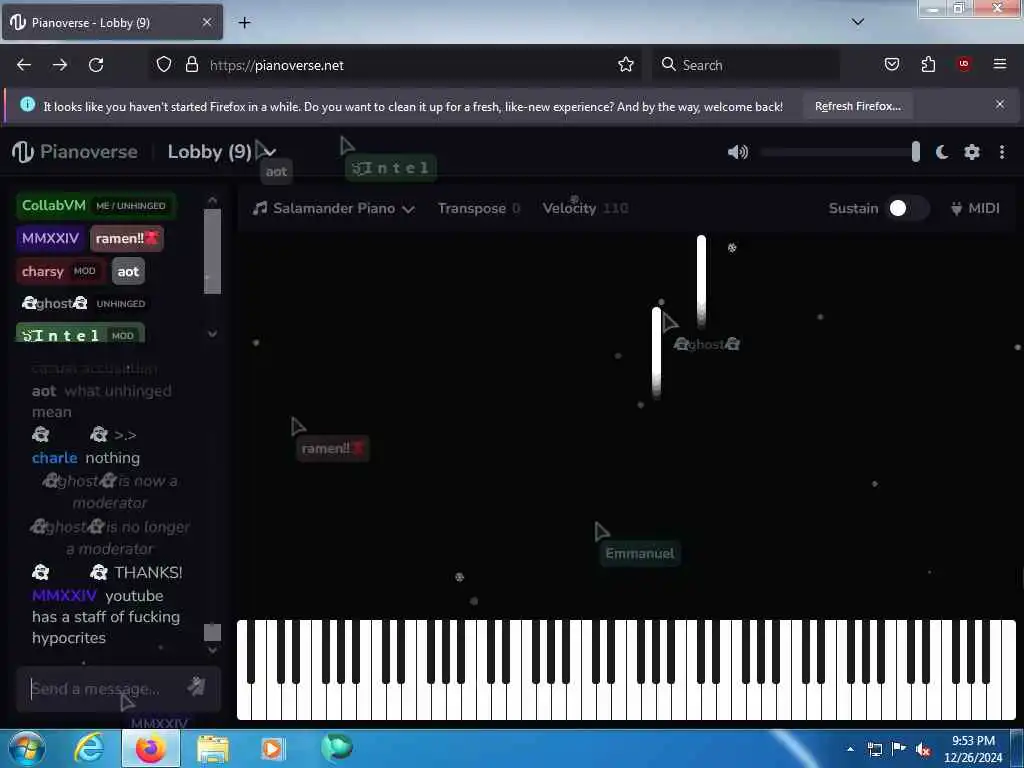The height and width of the screenshot is (768, 1024).
Task: Reload the Pianoverse page
Action: [96, 65]
